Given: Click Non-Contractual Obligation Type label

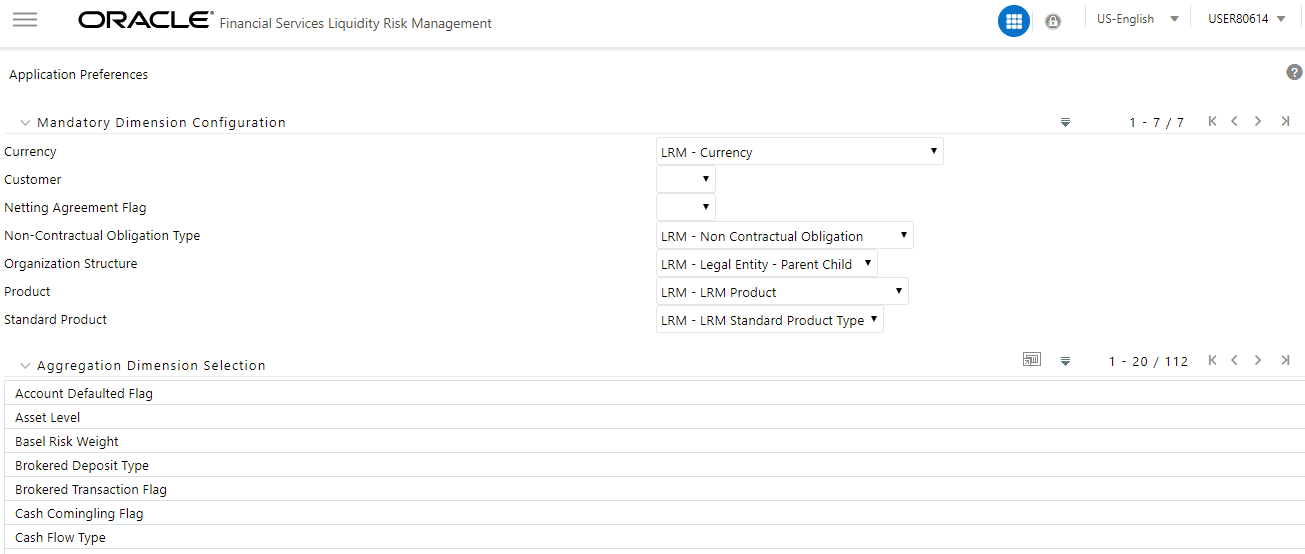Looking at the screenshot, I should 102,236.
